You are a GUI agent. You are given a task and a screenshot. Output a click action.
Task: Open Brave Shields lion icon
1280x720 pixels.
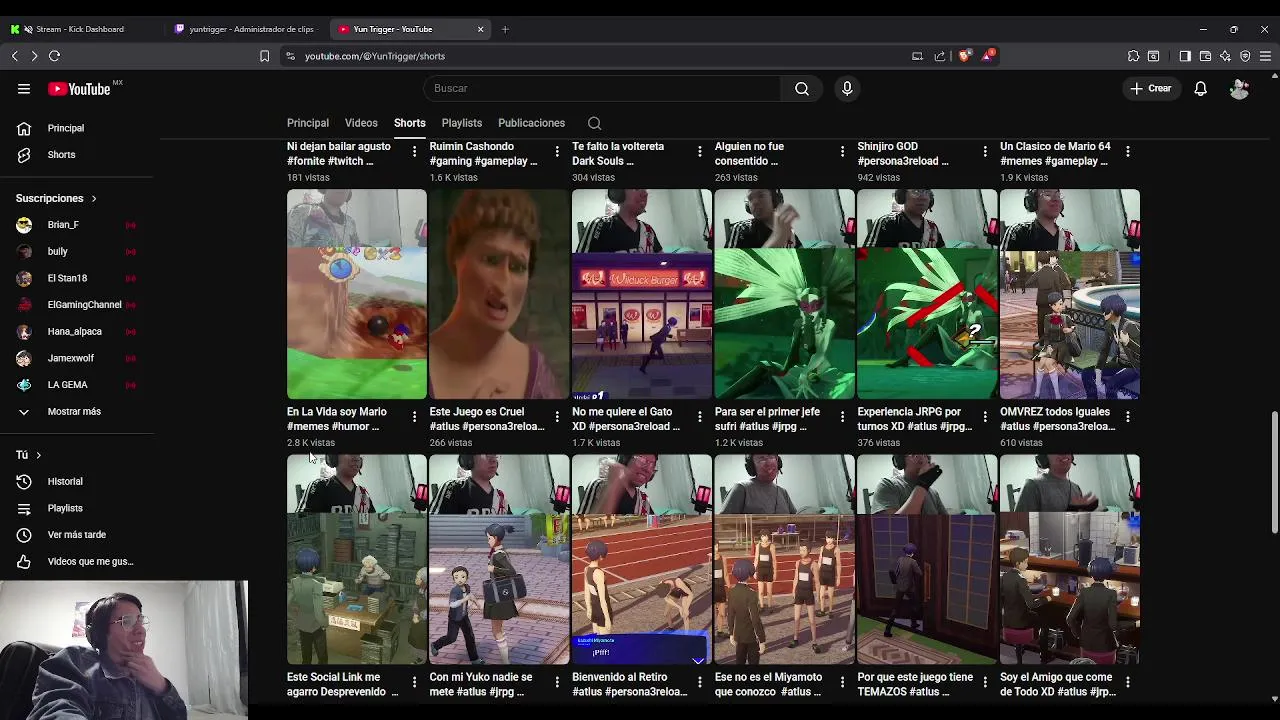coord(964,56)
